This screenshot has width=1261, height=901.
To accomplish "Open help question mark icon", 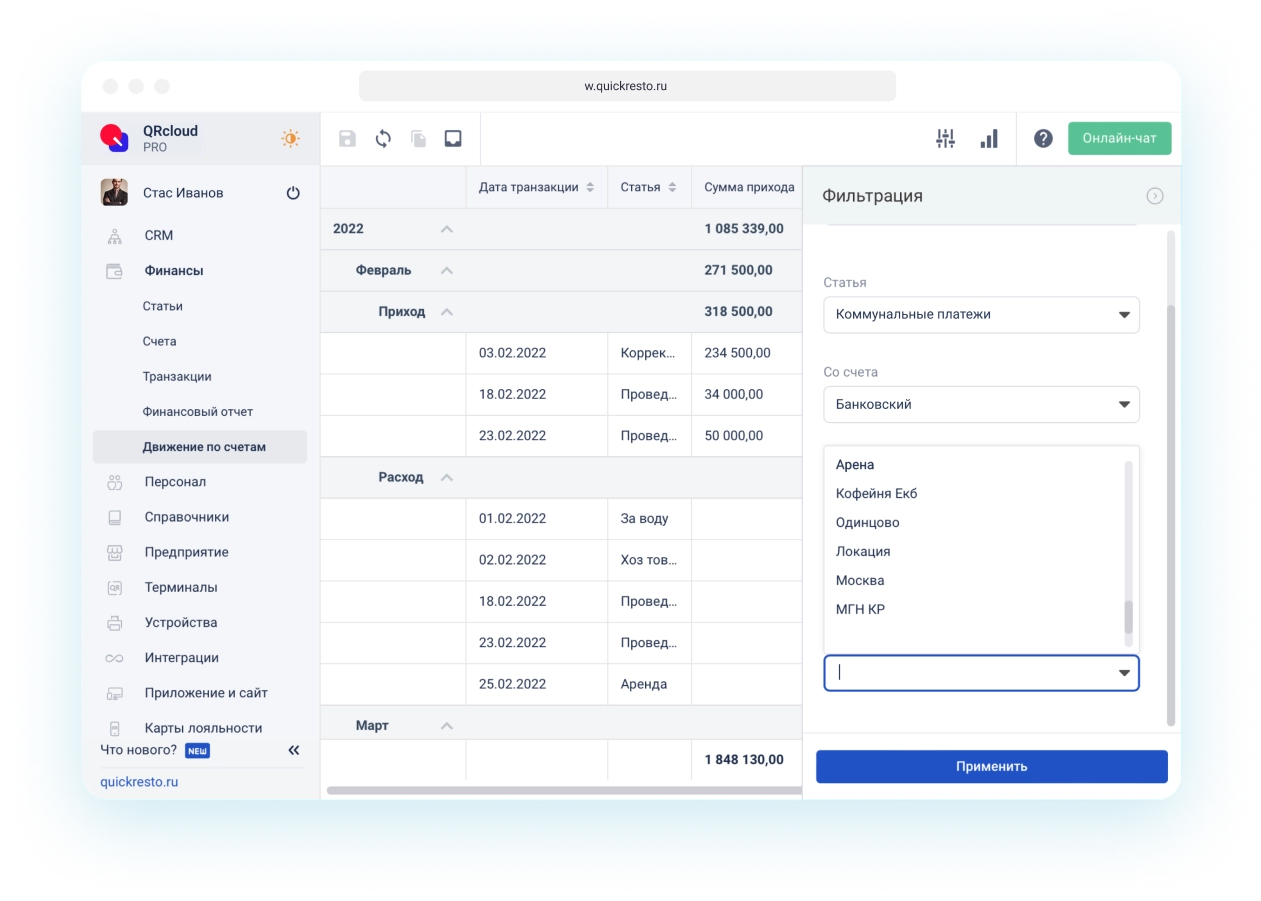I will (1043, 139).
